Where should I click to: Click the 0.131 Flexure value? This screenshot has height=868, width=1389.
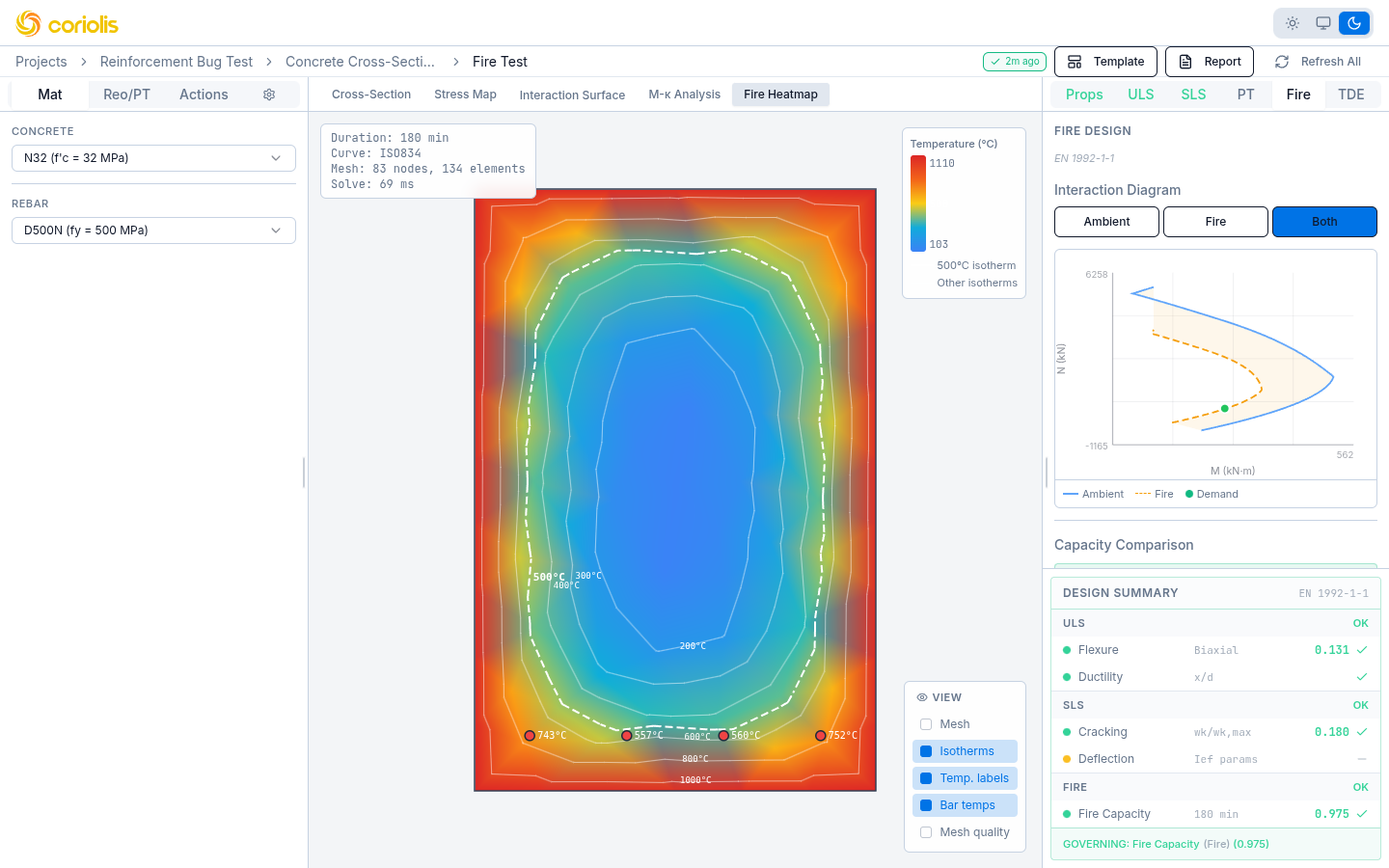tap(1332, 650)
